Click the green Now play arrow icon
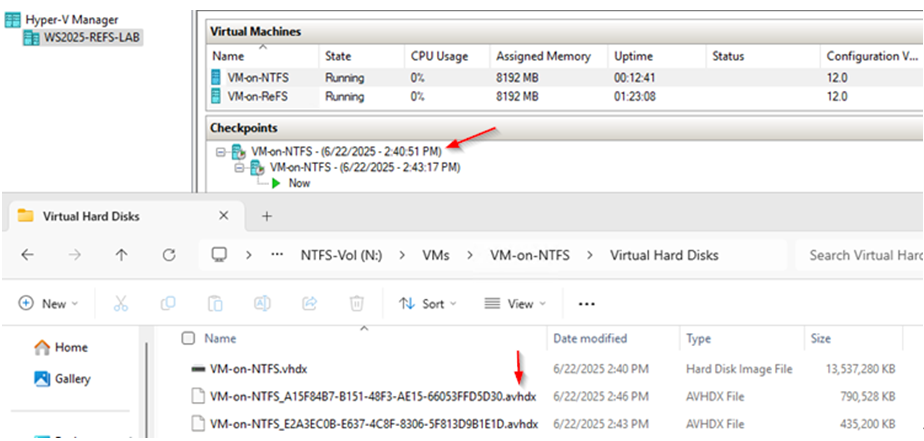Image resolution: width=924 pixels, height=441 pixels. point(276,183)
